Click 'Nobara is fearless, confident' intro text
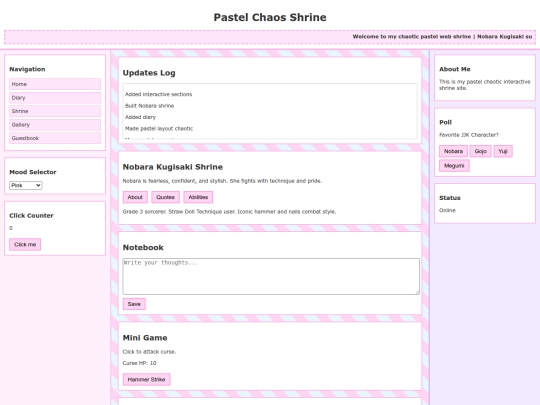Screen dimensions: 540x405 (x=222, y=181)
